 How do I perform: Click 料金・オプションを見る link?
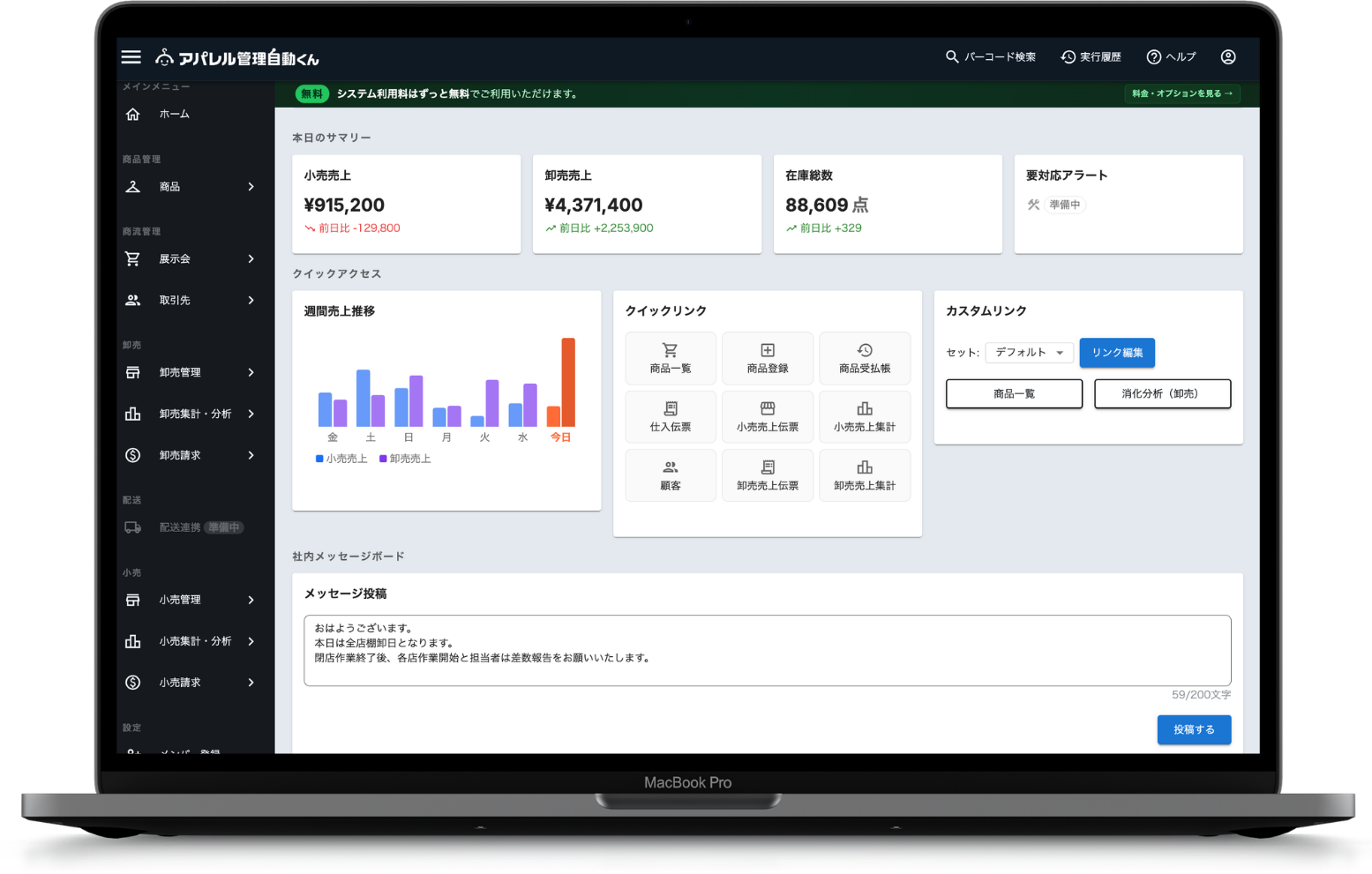pos(1182,93)
